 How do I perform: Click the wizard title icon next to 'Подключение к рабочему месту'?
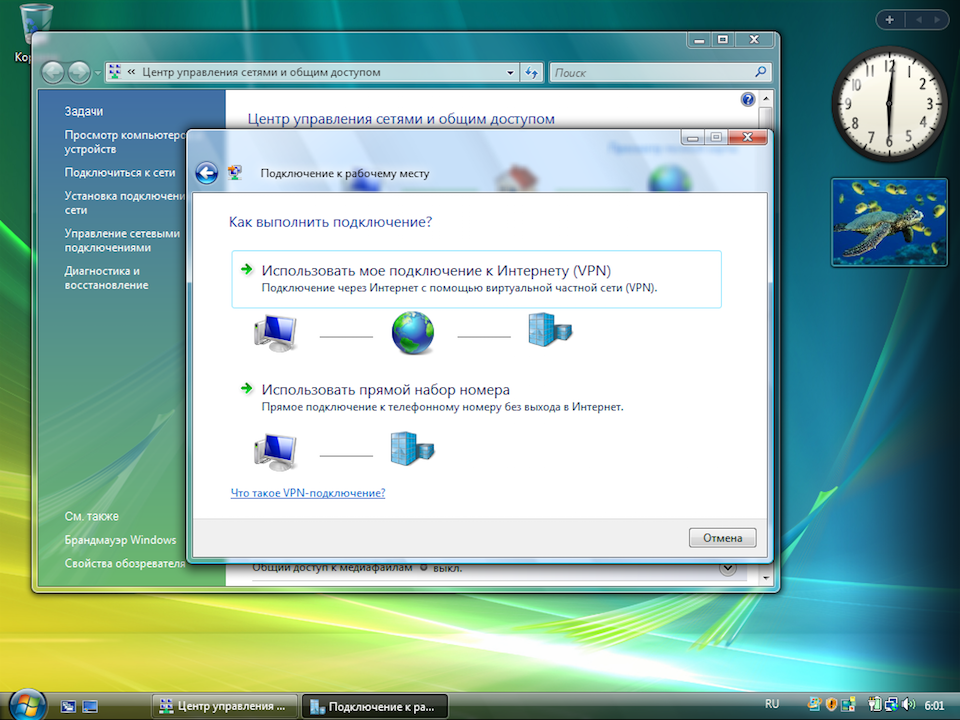(234, 173)
